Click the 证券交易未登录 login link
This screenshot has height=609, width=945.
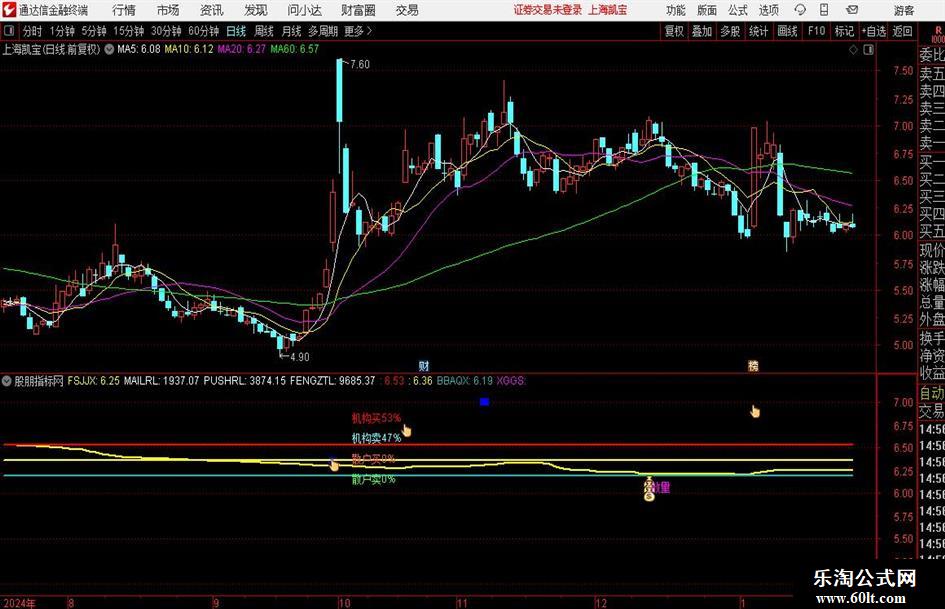tap(547, 10)
